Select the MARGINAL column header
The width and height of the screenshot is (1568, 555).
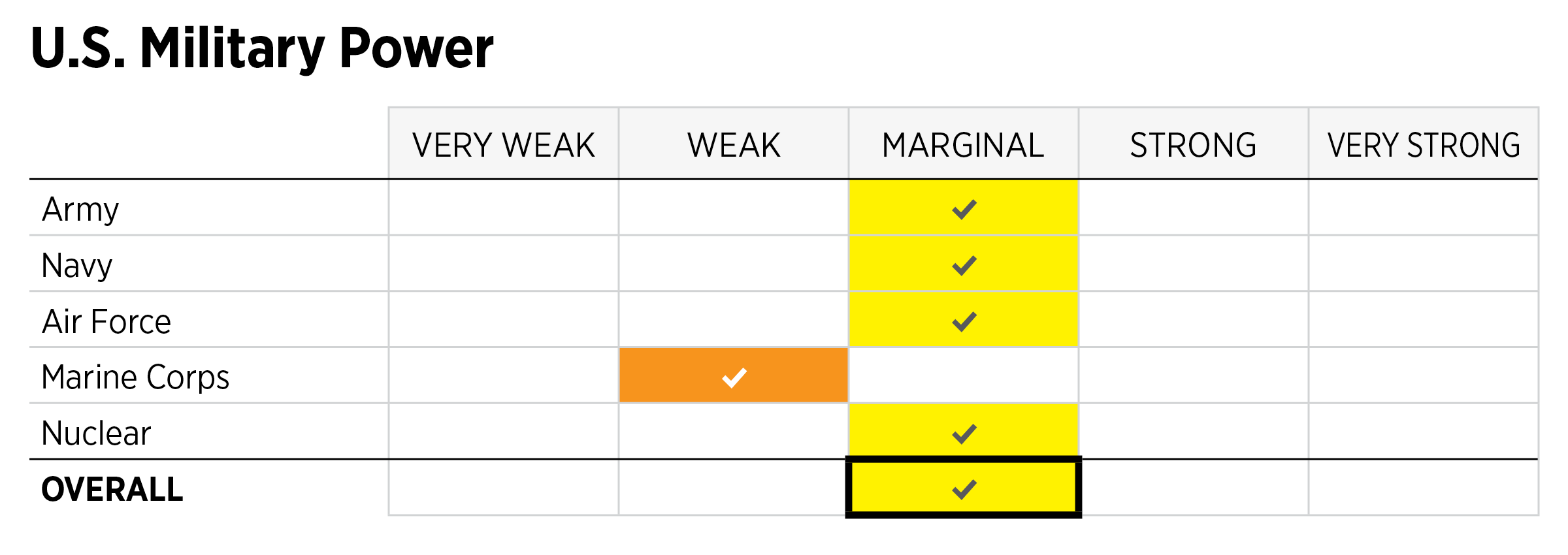963,145
